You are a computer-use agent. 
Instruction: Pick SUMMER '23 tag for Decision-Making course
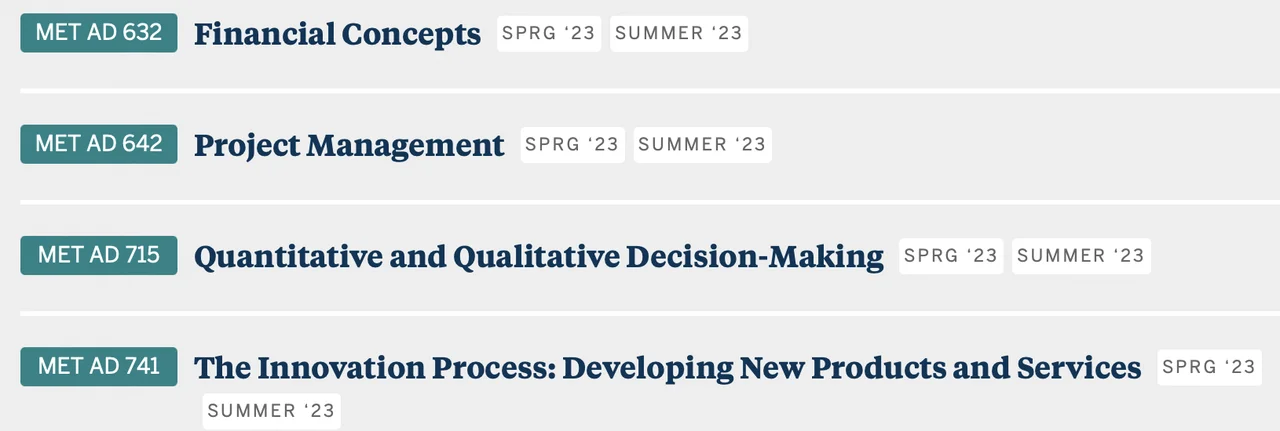tap(1081, 255)
